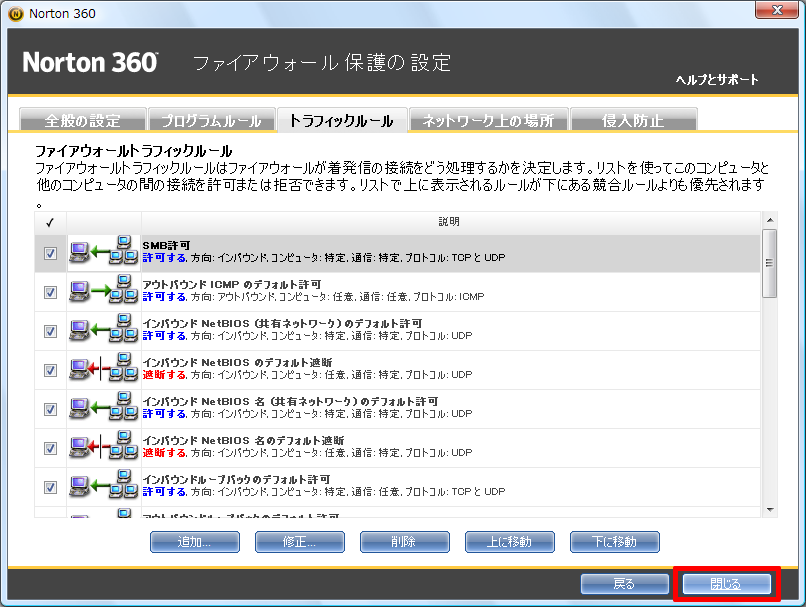Select the インバウンド NetBIOS のデフォルト遮断 block icon
Image resolution: width=806 pixels, height=607 pixels.
coord(103,370)
